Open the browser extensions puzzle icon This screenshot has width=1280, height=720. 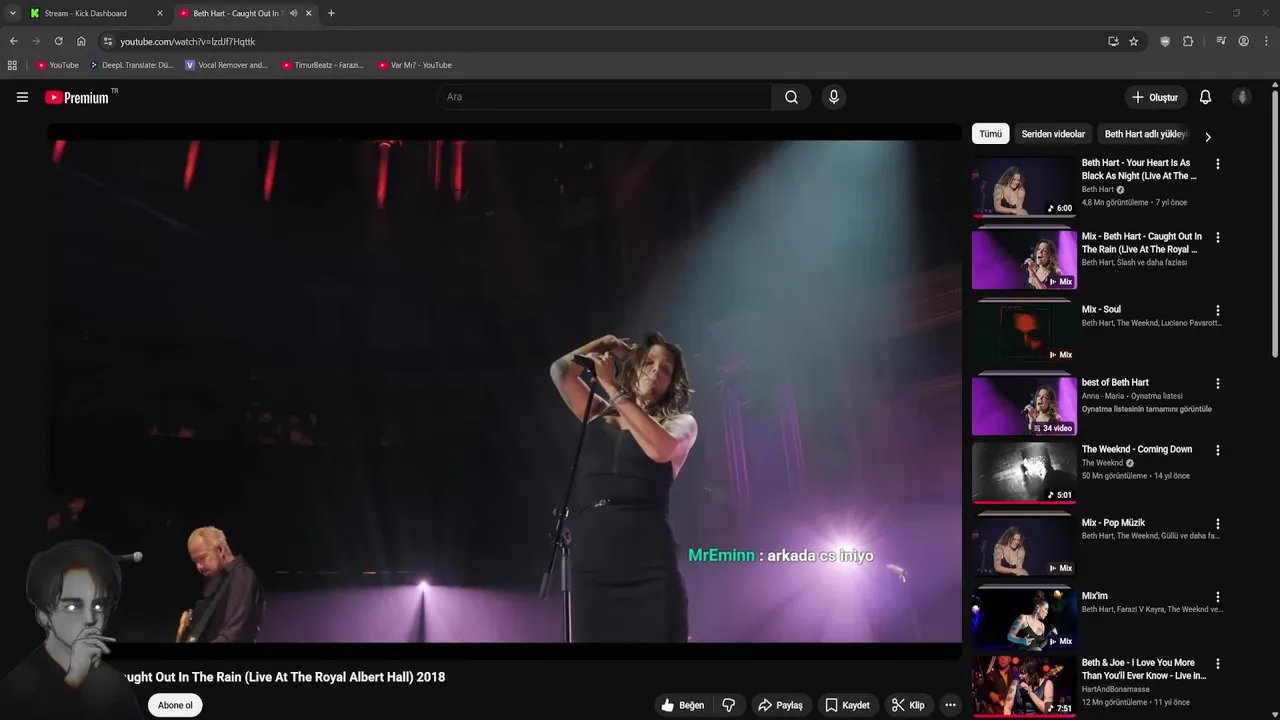1188,41
